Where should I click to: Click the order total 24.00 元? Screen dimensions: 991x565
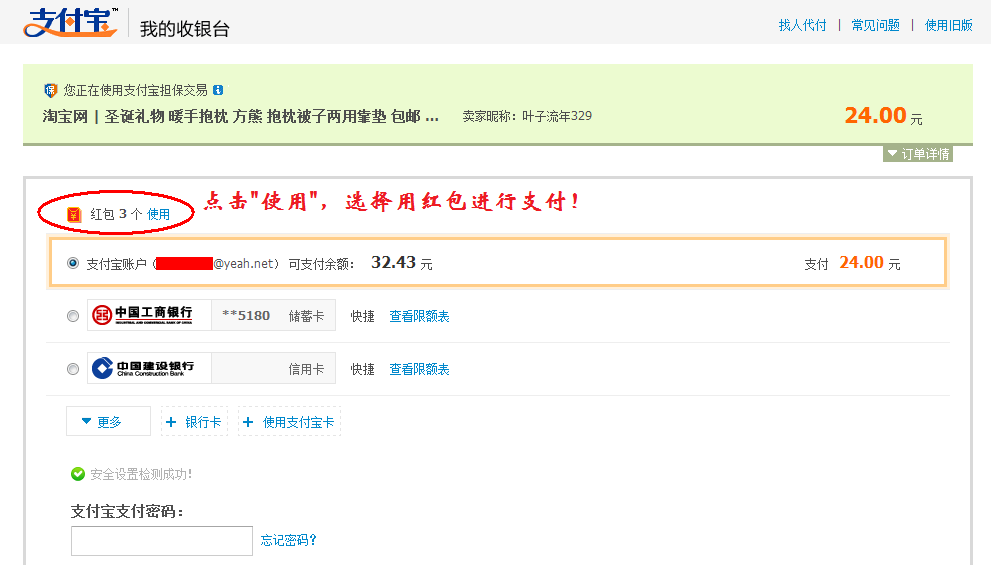[x=883, y=116]
